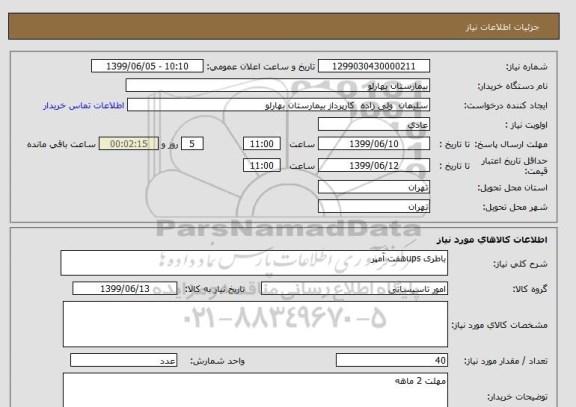
Task: Select the priority field showing عادی
Action: tap(374, 125)
